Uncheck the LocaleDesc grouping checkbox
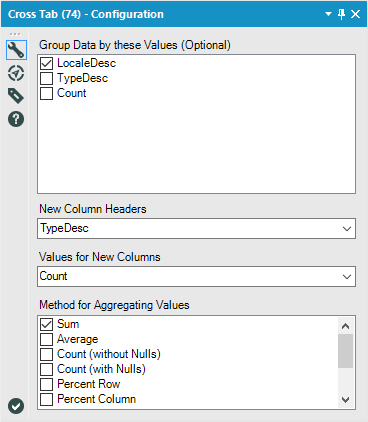Screen dimensions: 368x422 tap(46, 63)
